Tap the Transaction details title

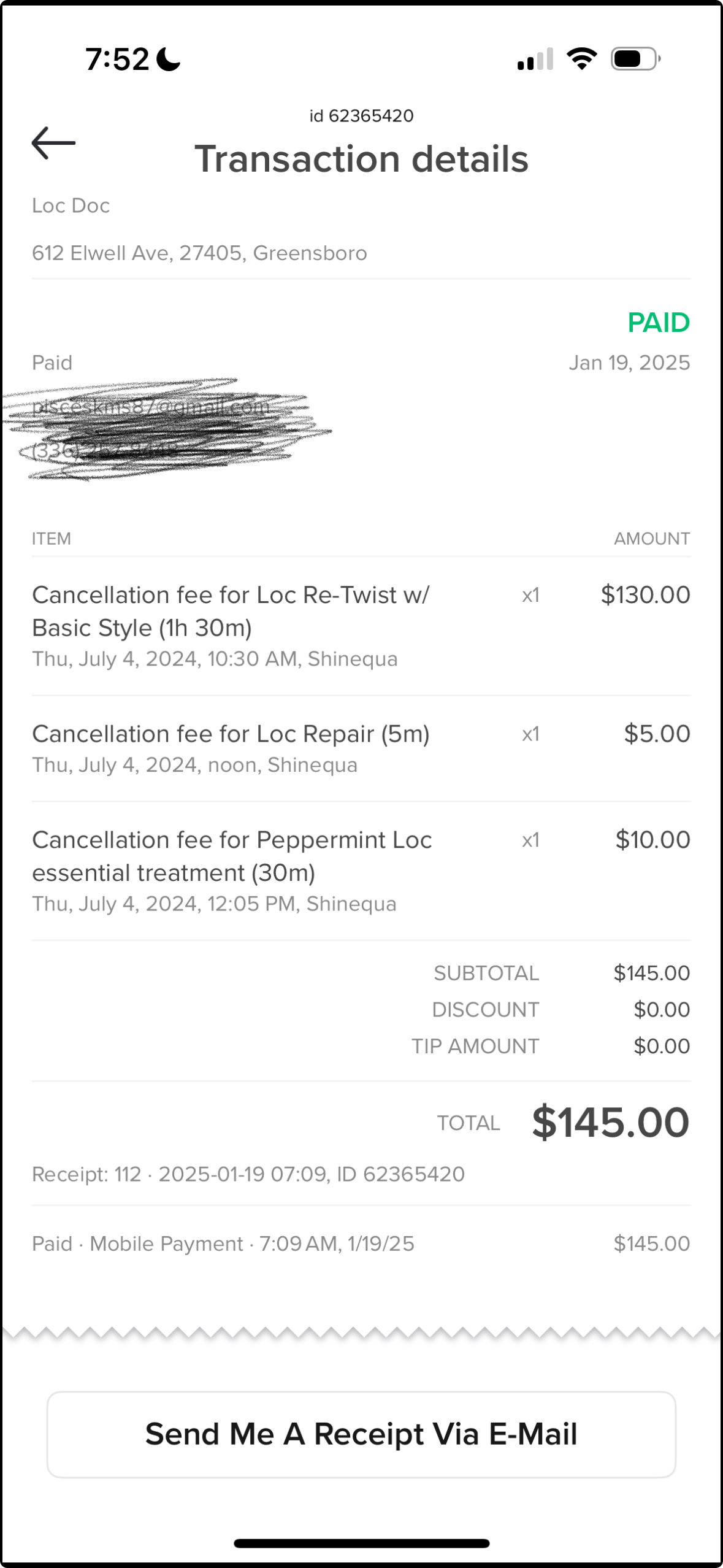361,159
